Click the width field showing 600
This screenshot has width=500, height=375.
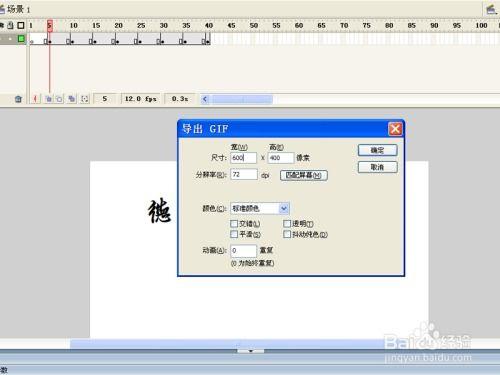pos(243,158)
